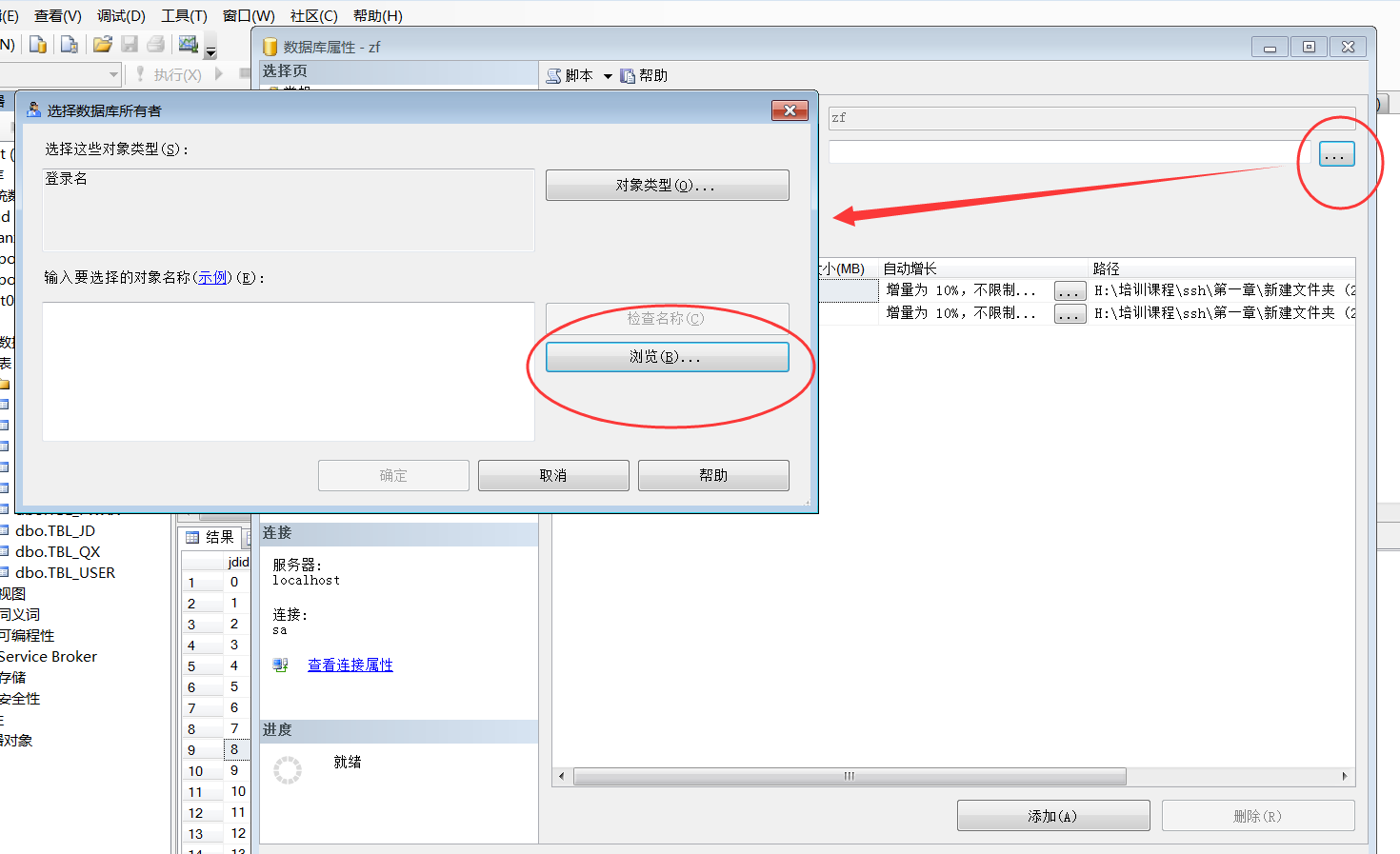
Task: Click the 路径 column header
Action: pyautogui.click(x=1223, y=268)
